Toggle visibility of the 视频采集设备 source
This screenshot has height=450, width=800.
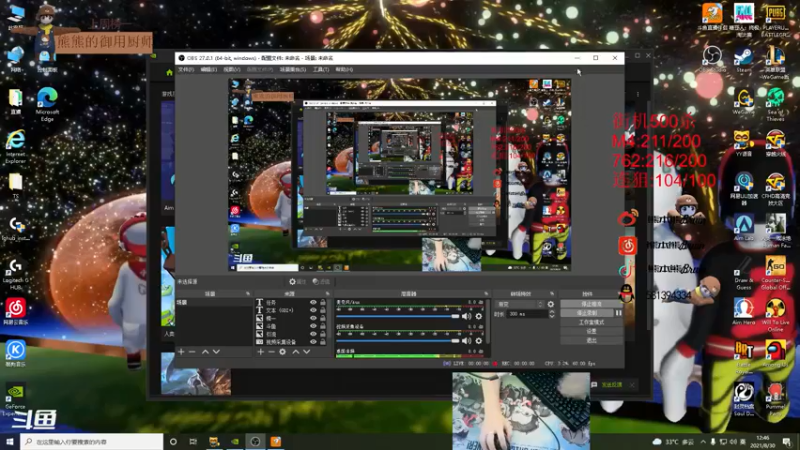point(313,342)
